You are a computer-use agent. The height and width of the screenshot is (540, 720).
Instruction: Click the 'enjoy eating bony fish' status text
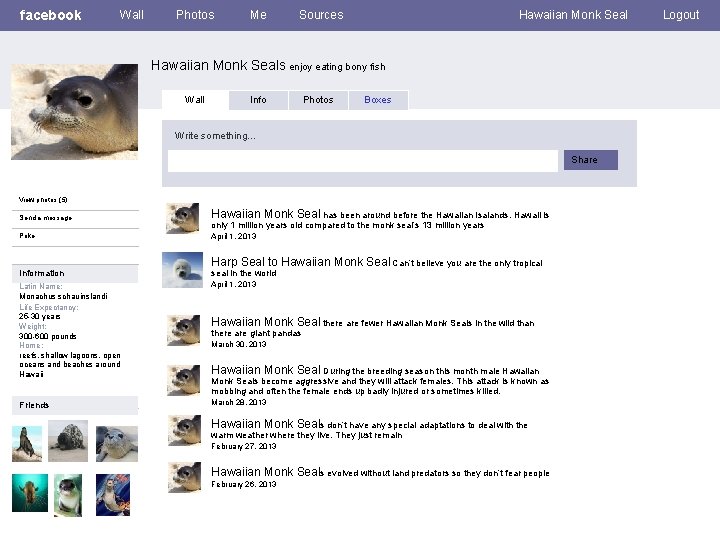point(337,67)
